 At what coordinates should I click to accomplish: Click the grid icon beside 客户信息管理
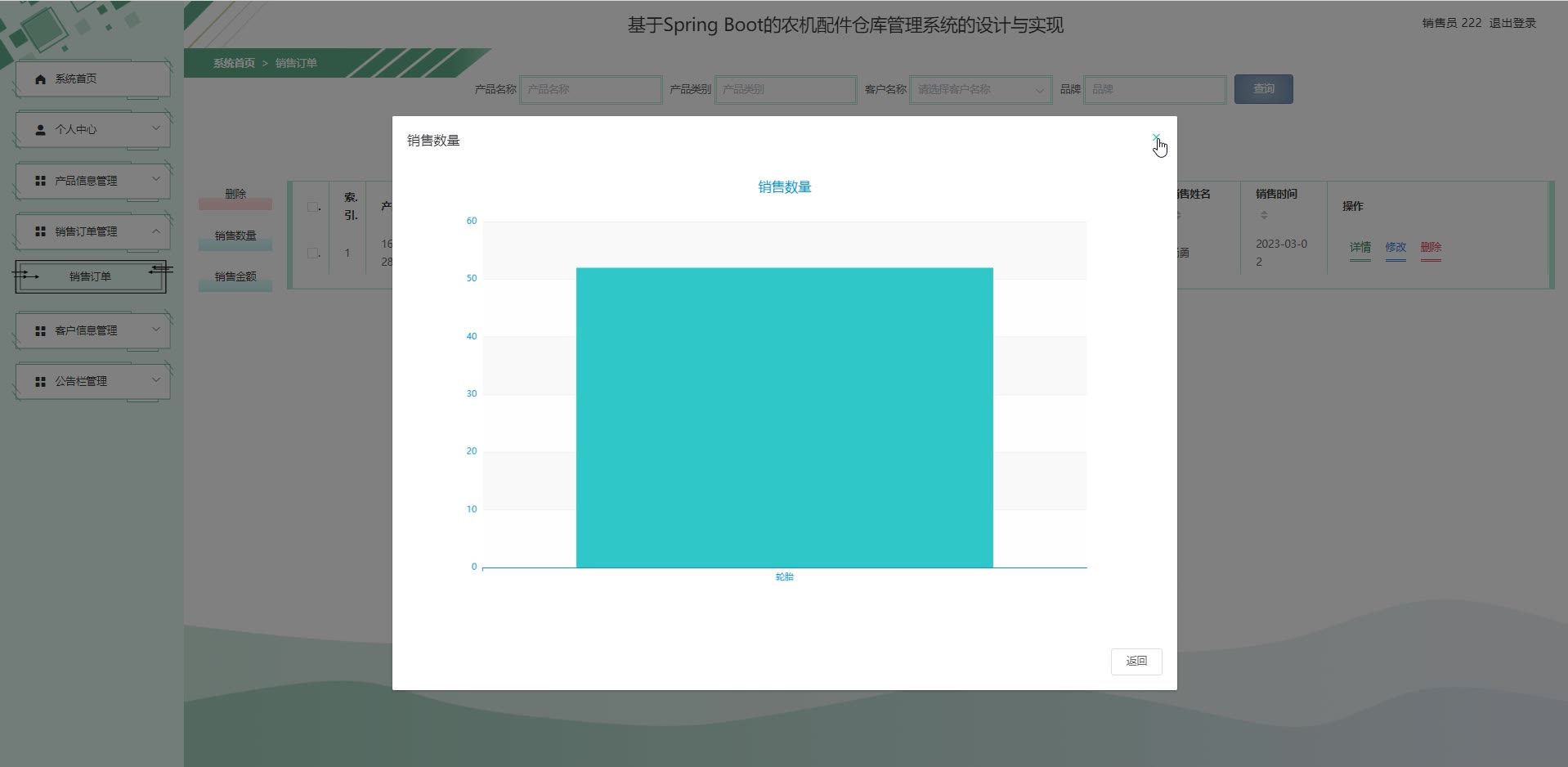tap(40, 331)
